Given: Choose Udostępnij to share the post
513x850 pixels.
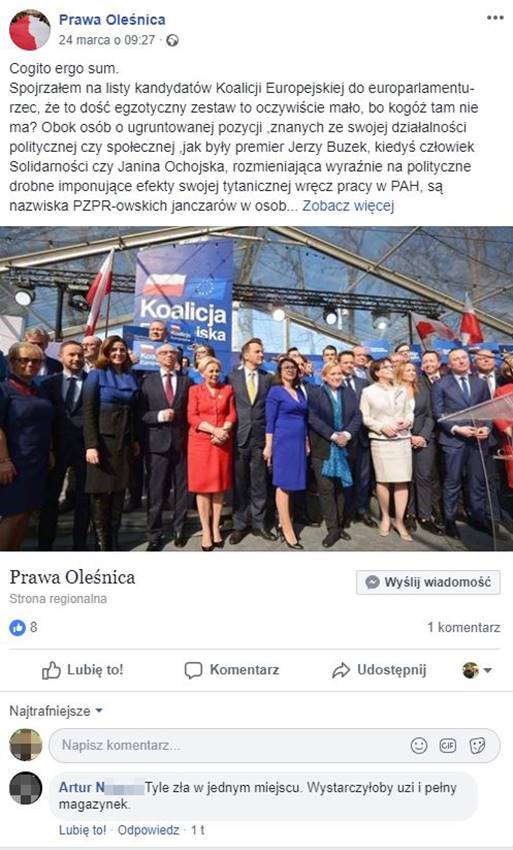Looking at the screenshot, I should [379, 670].
